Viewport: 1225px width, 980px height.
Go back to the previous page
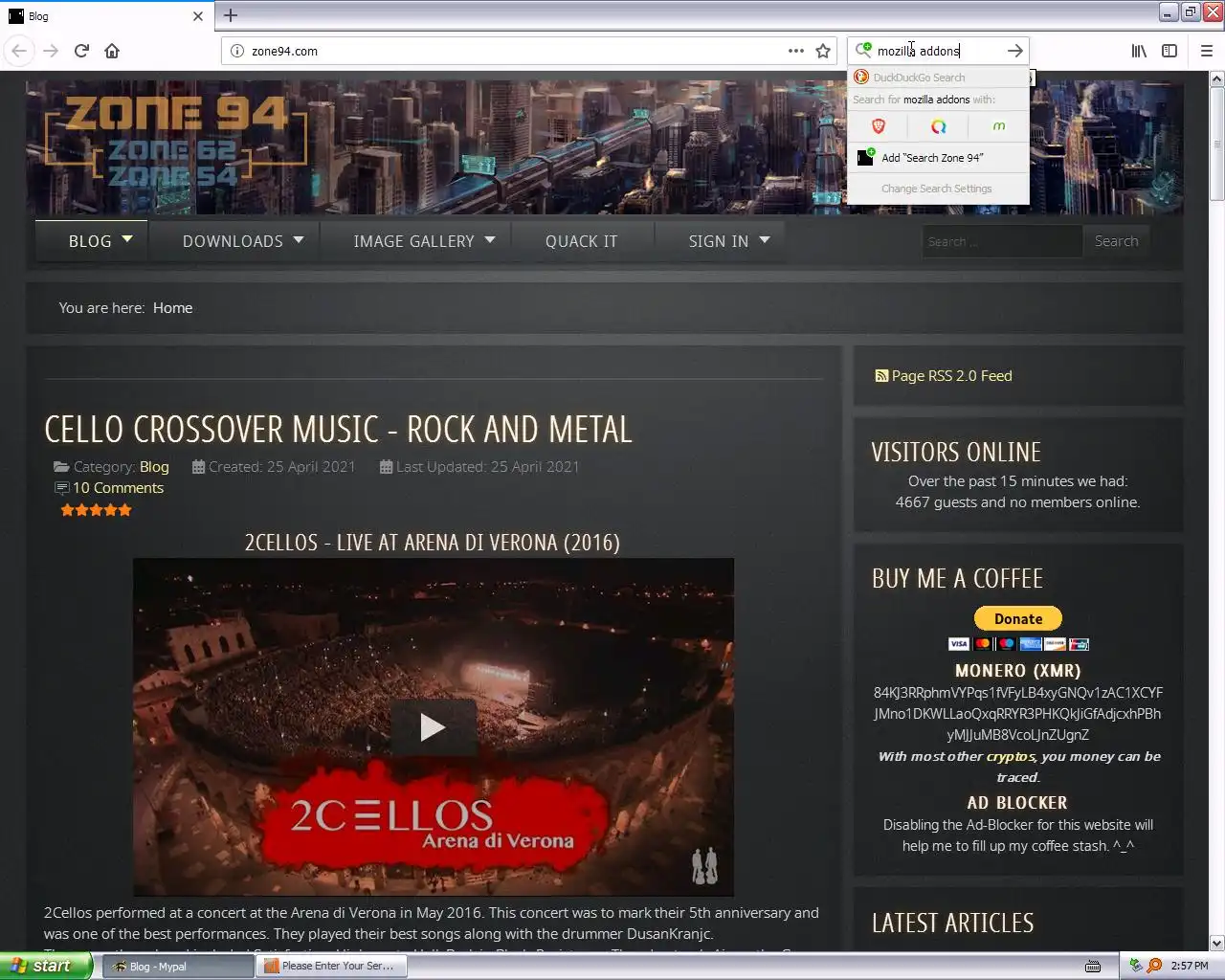[19, 51]
